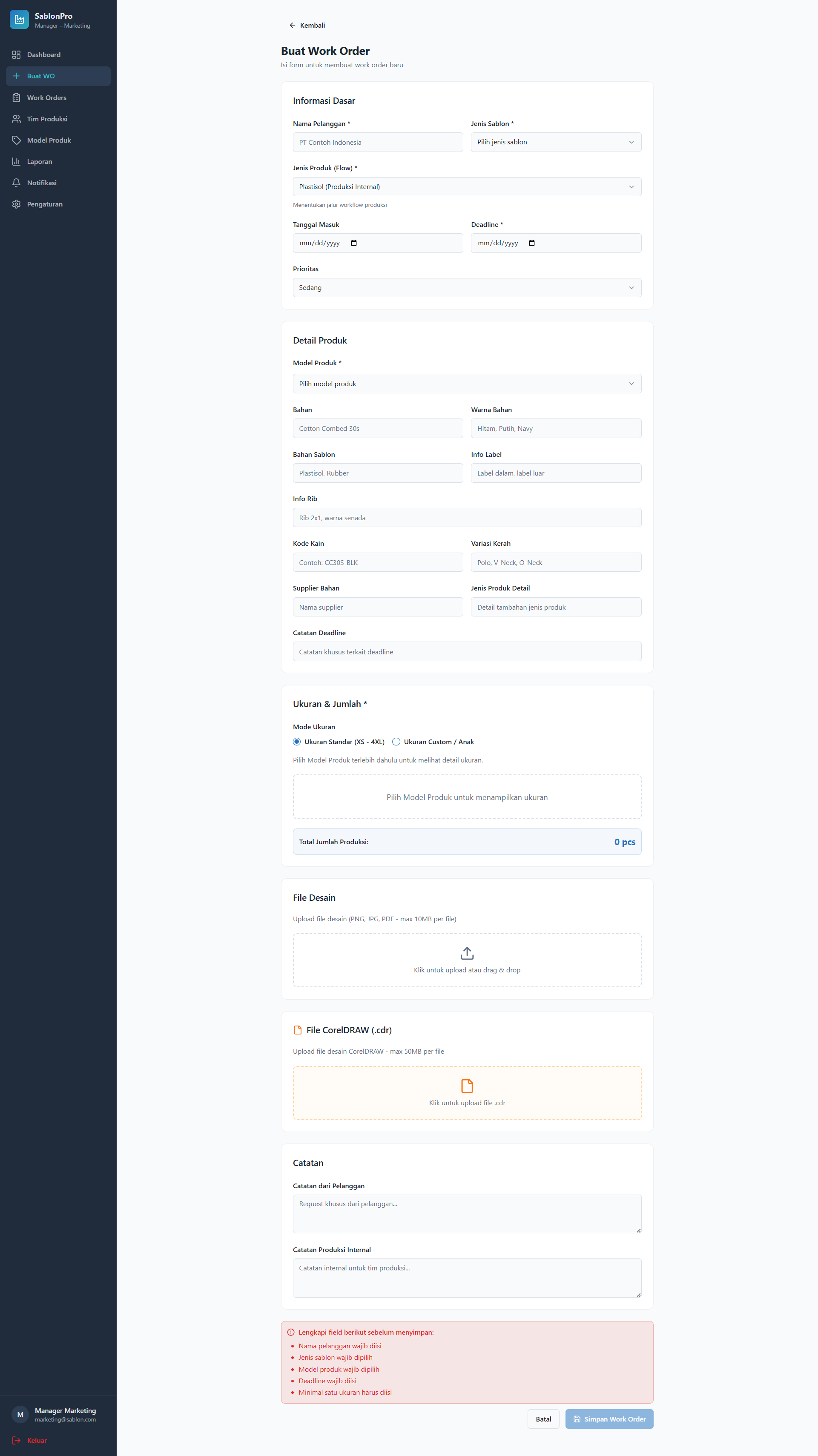The height and width of the screenshot is (1456, 818).
Task: Open the Prioritas dropdown
Action: tap(467, 288)
